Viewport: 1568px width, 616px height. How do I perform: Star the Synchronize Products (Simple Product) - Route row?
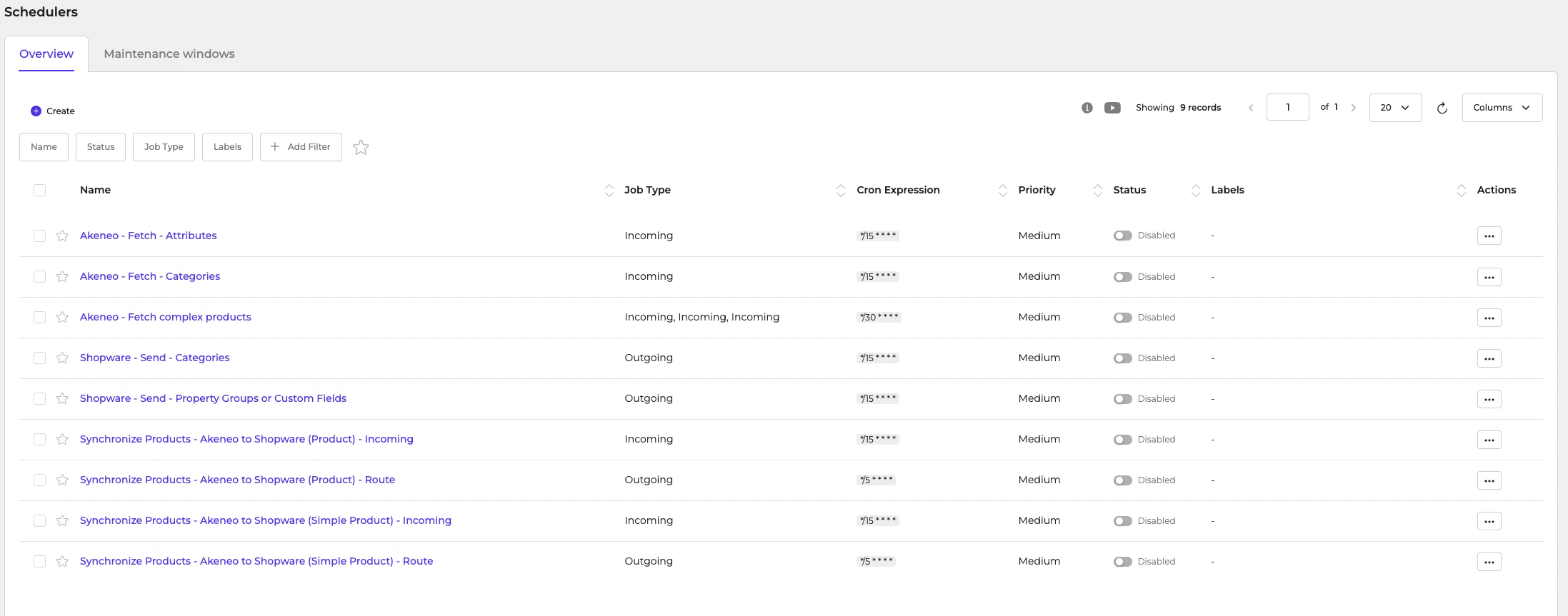coord(62,561)
